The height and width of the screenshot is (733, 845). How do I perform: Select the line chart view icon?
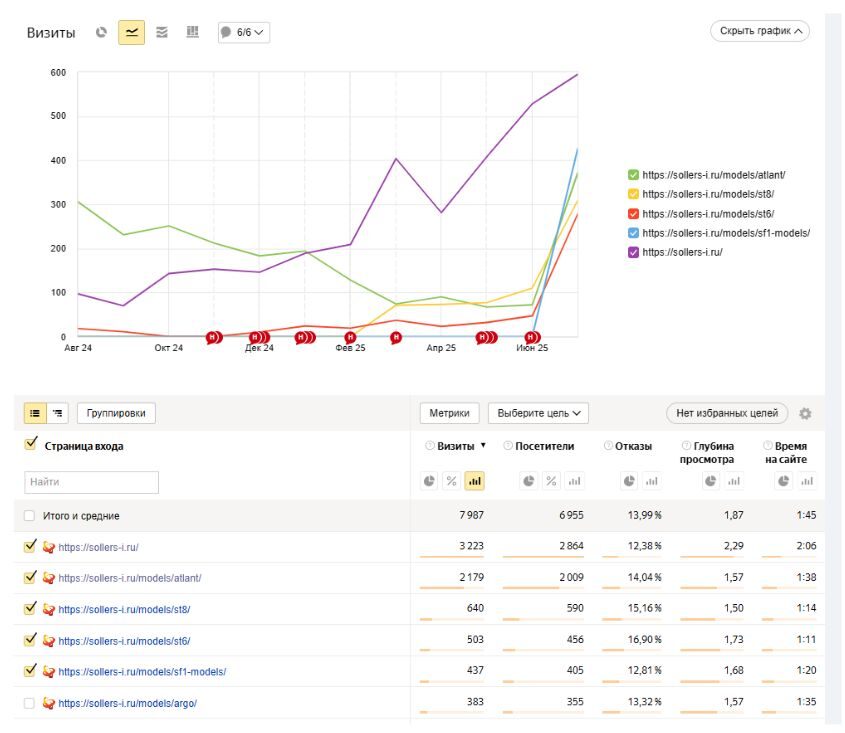tap(131, 32)
